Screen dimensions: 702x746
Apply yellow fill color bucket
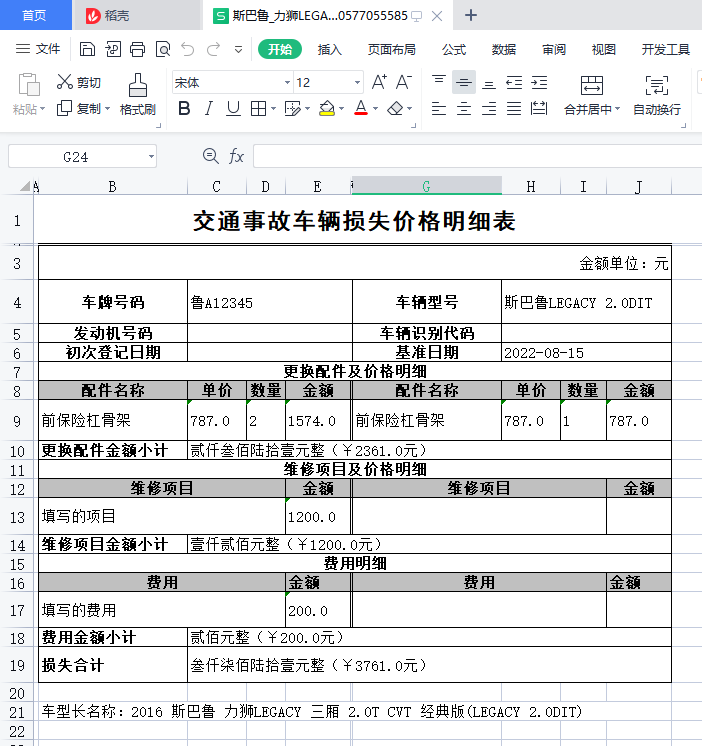tap(327, 108)
